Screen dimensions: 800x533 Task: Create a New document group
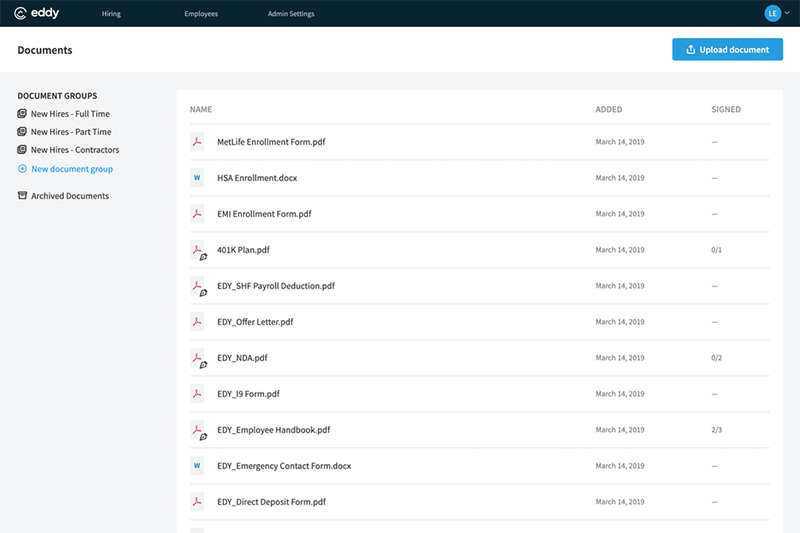(x=71, y=169)
